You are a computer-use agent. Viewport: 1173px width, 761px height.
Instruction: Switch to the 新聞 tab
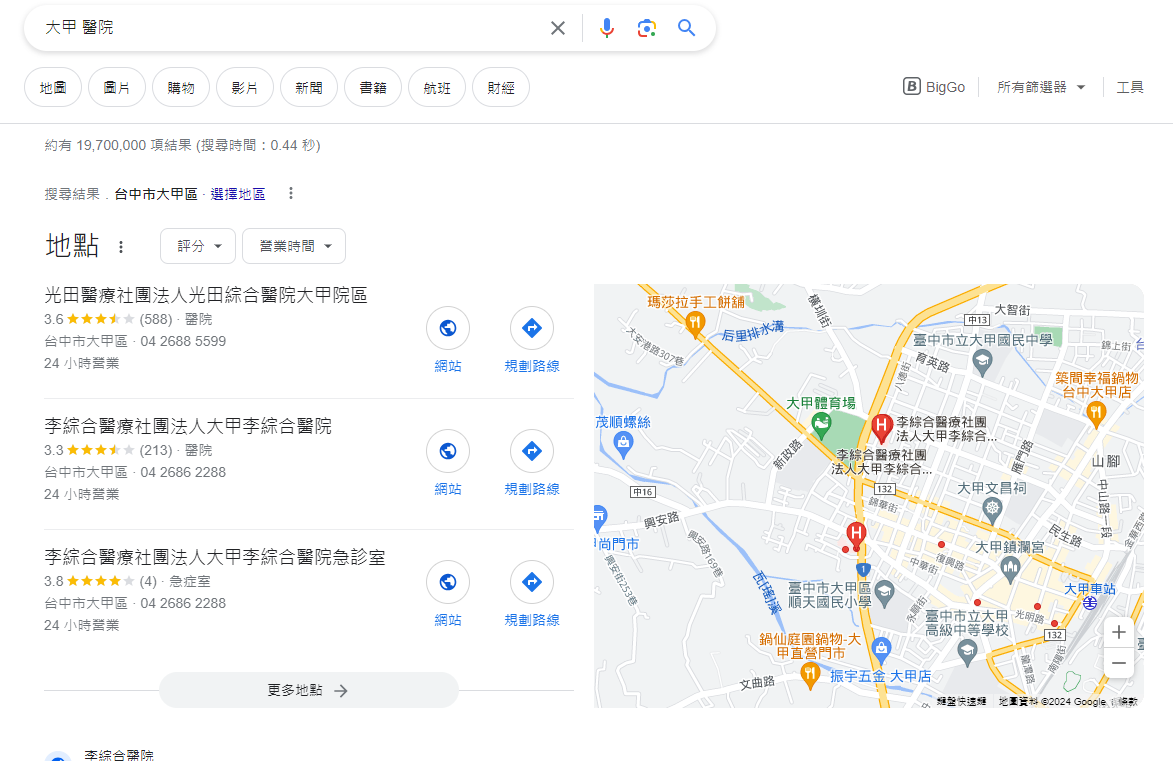coord(309,88)
